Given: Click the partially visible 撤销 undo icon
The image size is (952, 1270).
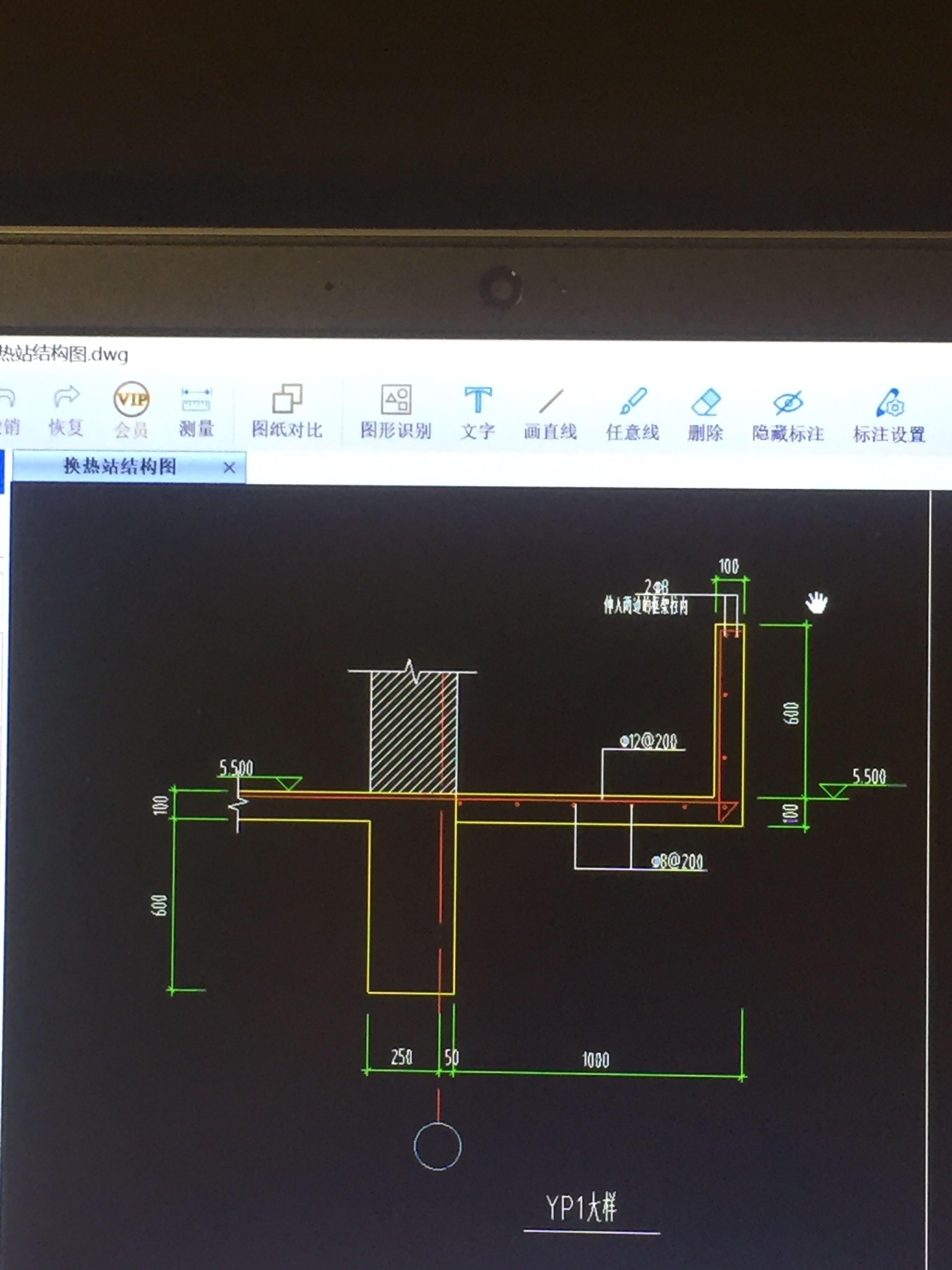Looking at the screenshot, I should (x=7, y=397).
